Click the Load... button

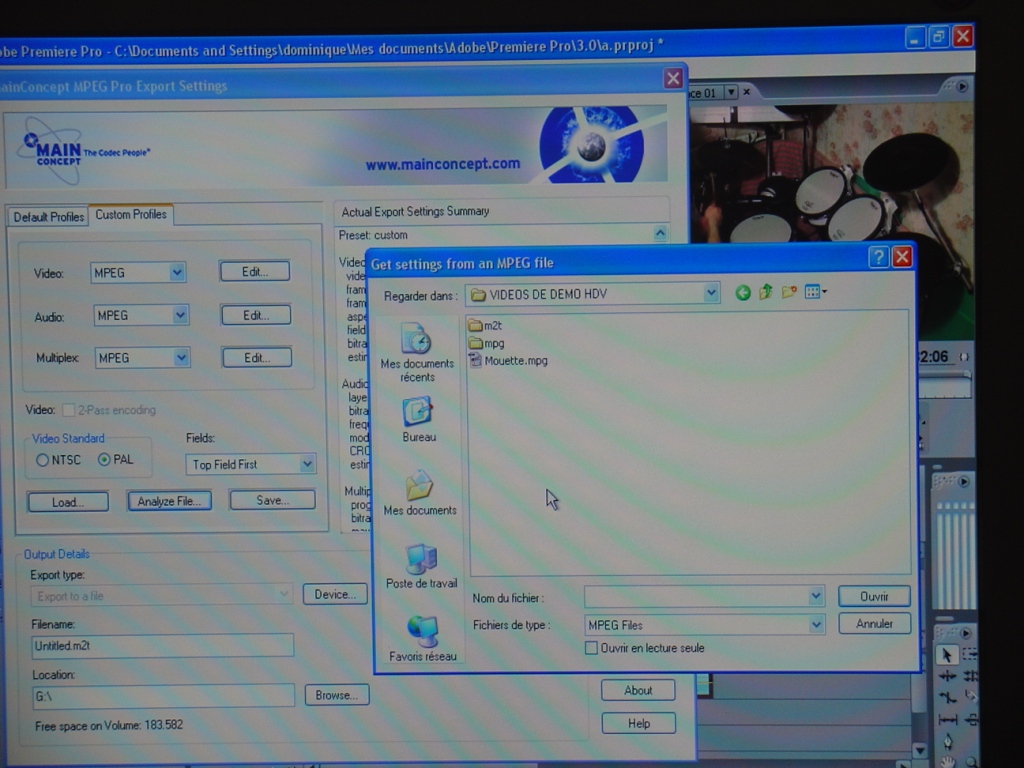click(x=68, y=502)
